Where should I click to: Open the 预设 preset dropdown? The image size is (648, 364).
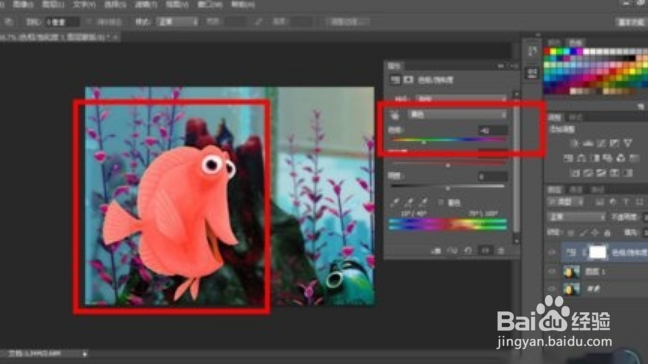pos(461,98)
